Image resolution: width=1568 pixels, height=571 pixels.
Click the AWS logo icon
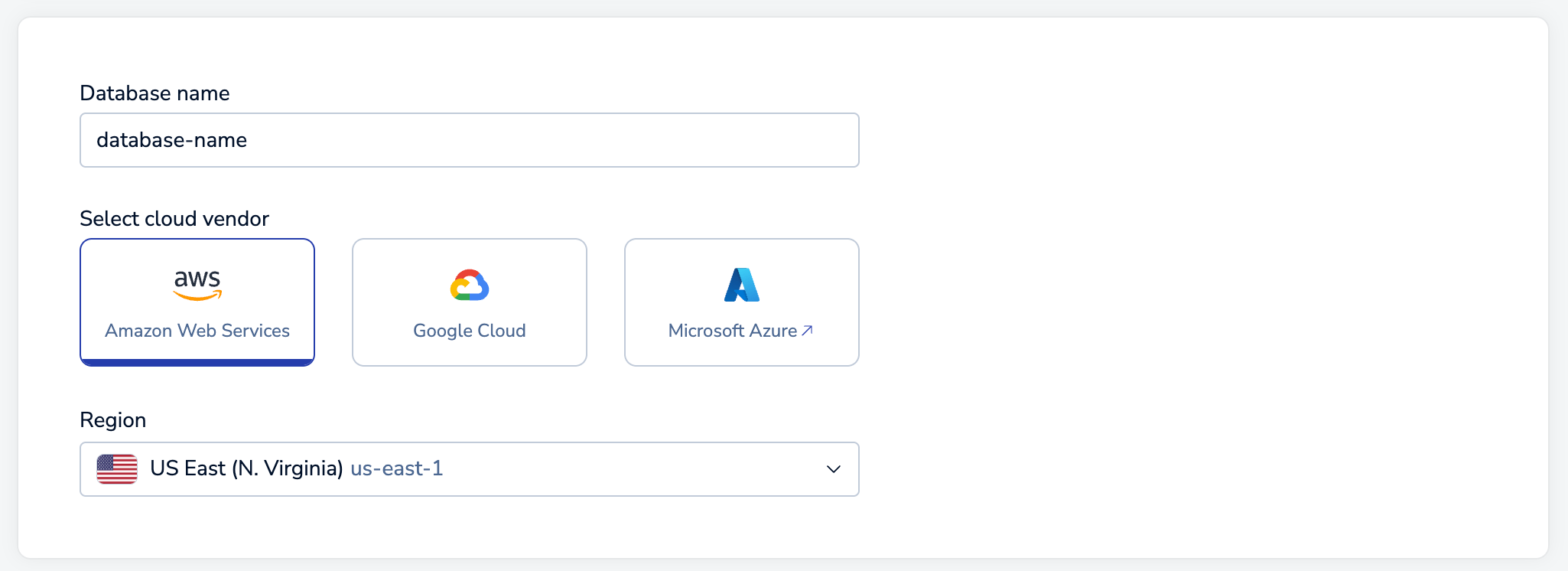[197, 285]
